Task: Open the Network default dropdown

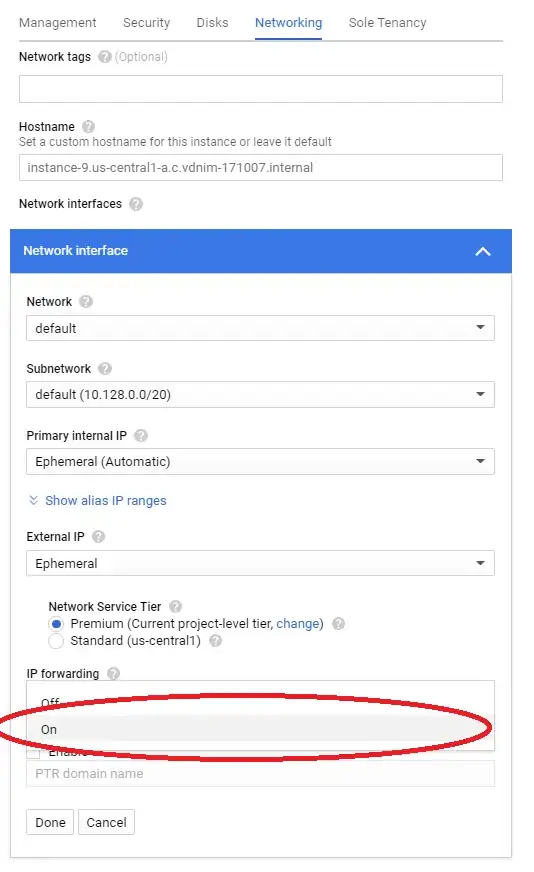Action: pos(260,328)
